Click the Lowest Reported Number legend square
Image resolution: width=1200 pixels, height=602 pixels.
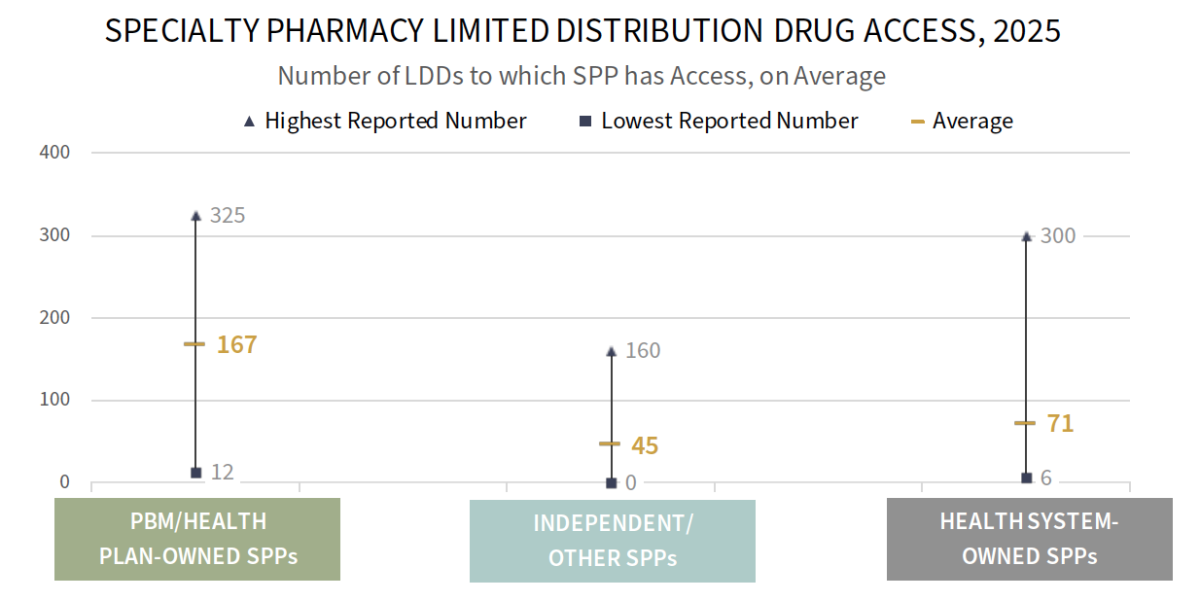coord(584,122)
